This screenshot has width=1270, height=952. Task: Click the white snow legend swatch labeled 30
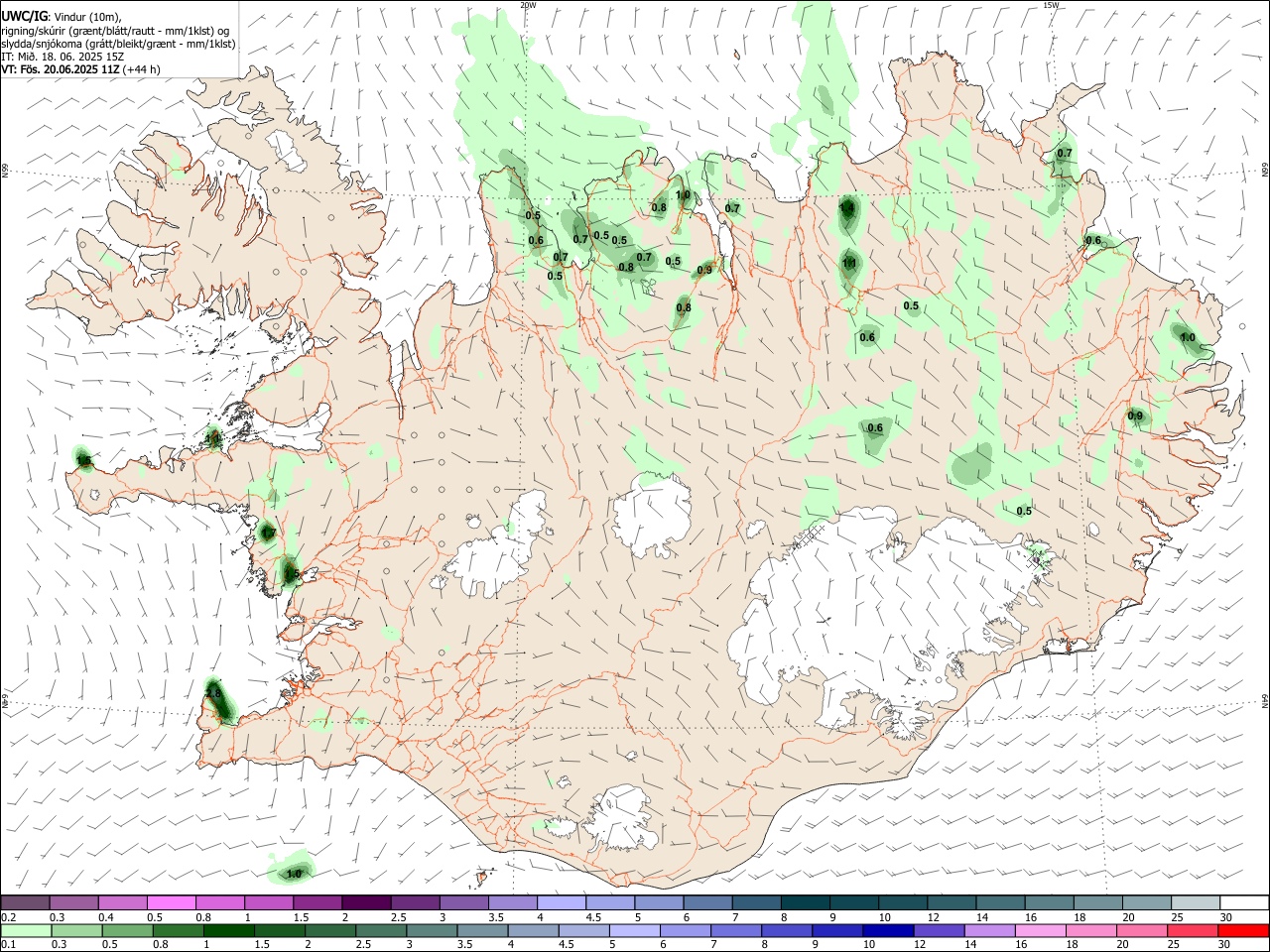[1245, 903]
